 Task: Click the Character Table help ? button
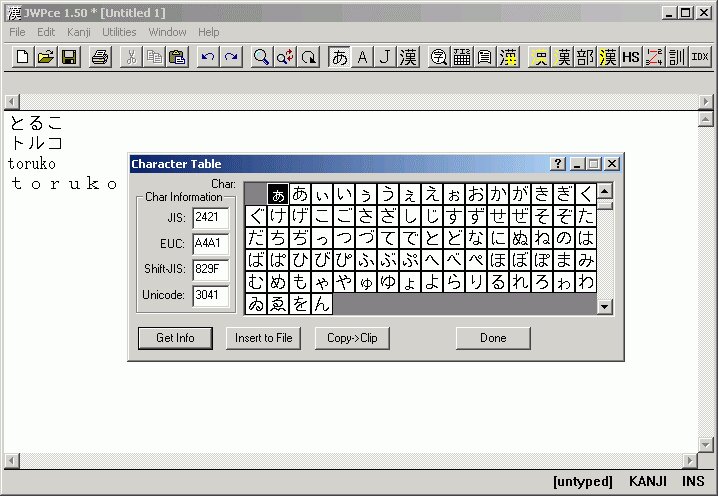558,164
